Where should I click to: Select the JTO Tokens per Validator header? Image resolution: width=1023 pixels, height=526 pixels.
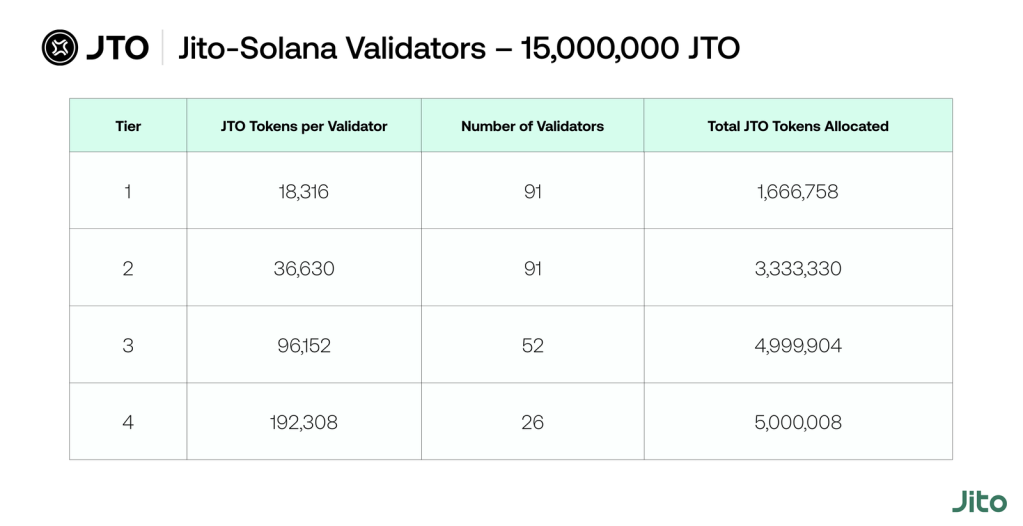(304, 126)
